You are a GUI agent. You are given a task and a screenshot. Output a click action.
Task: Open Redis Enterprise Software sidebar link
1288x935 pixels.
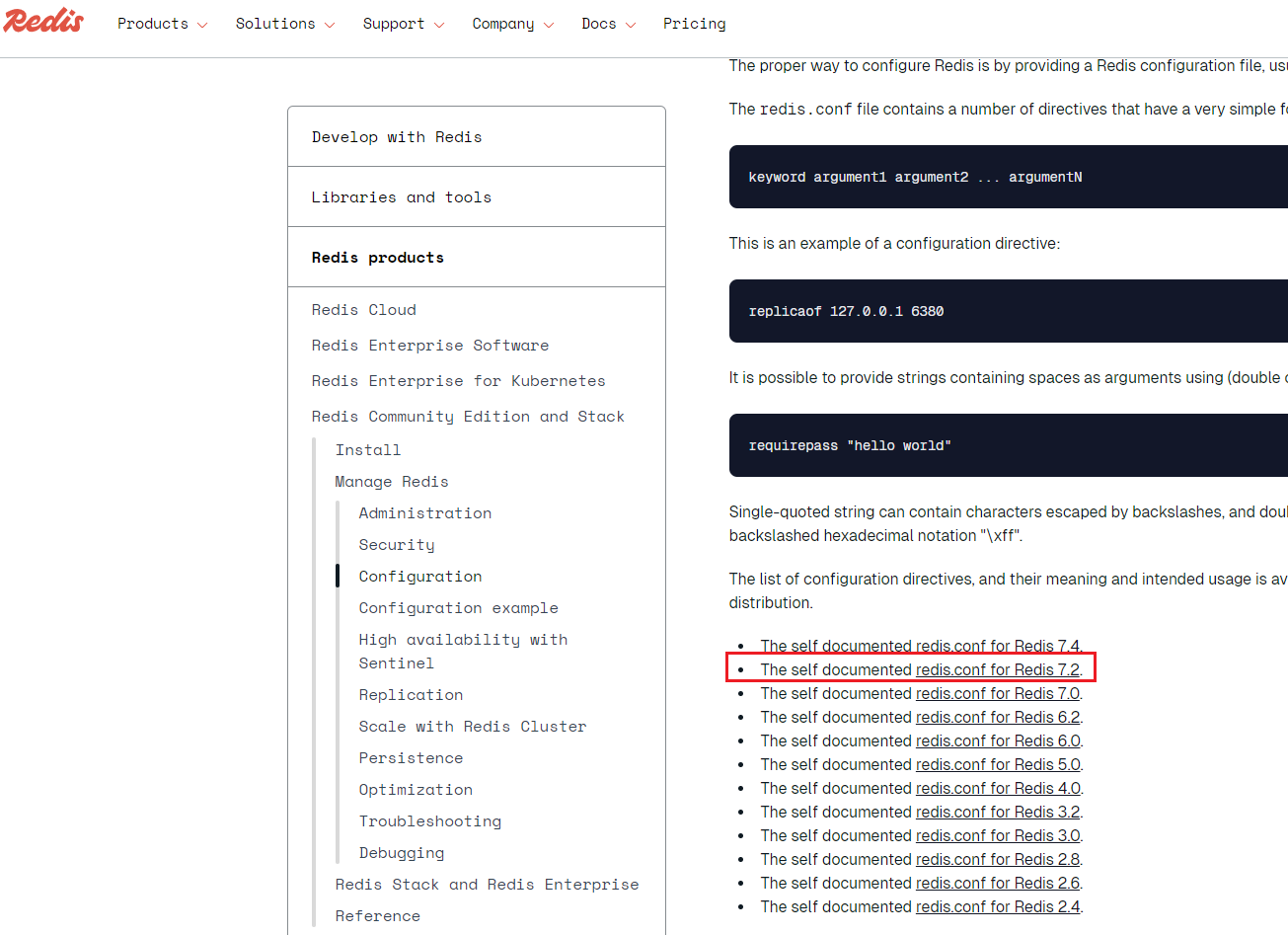point(430,346)
